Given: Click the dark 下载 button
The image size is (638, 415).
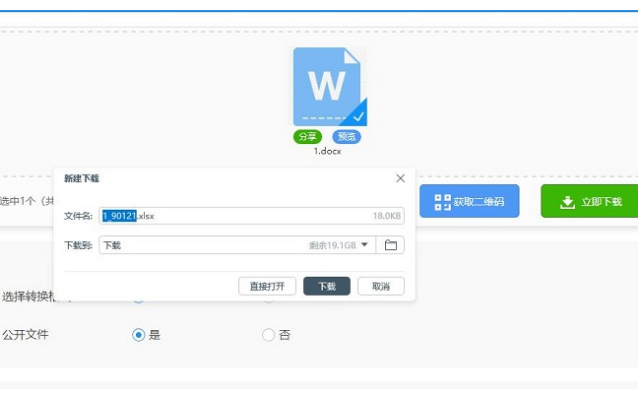Looking at the screenshot, I should pyautogui.click(x=327, y=286).
